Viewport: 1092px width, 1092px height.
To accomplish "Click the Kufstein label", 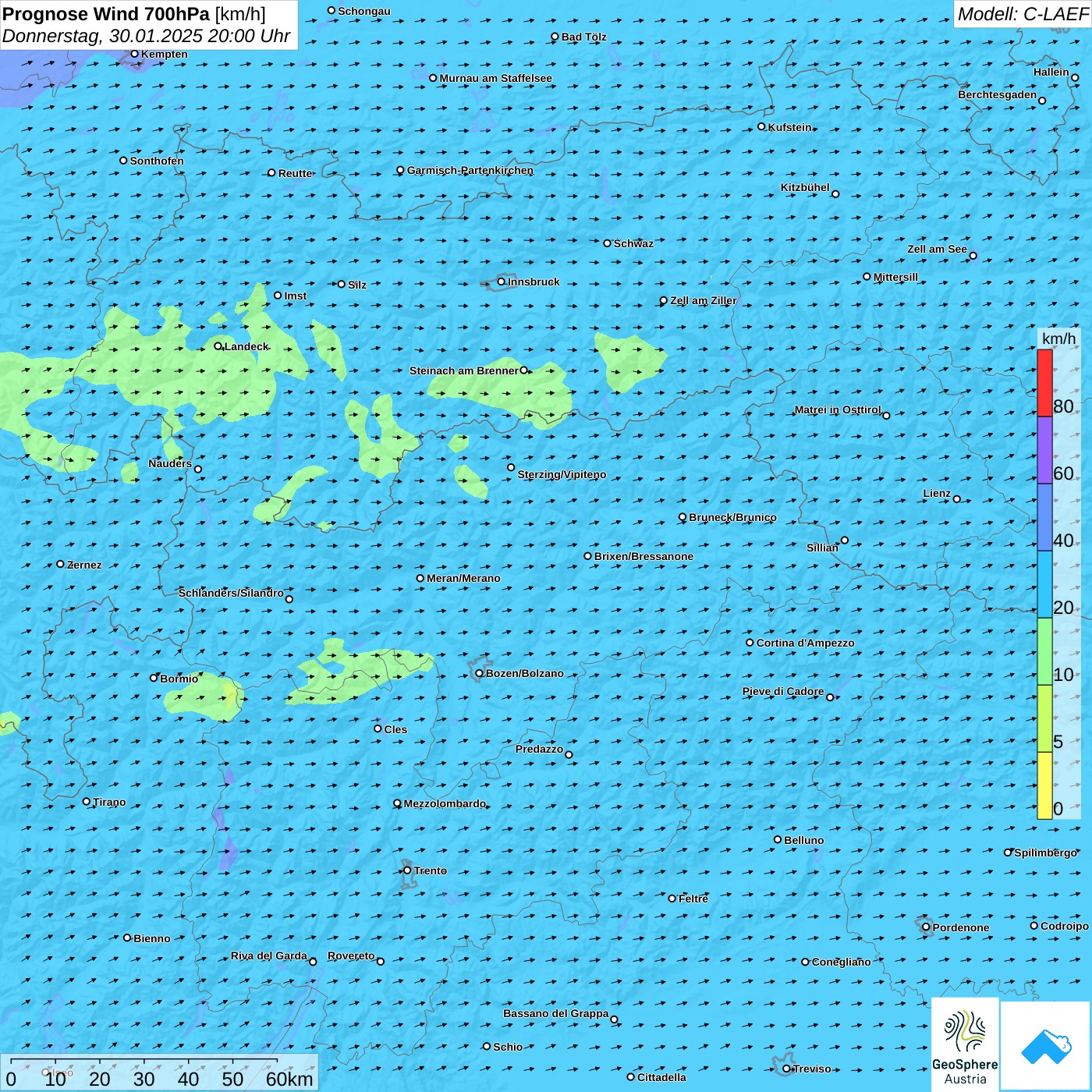I will point(790,127).
